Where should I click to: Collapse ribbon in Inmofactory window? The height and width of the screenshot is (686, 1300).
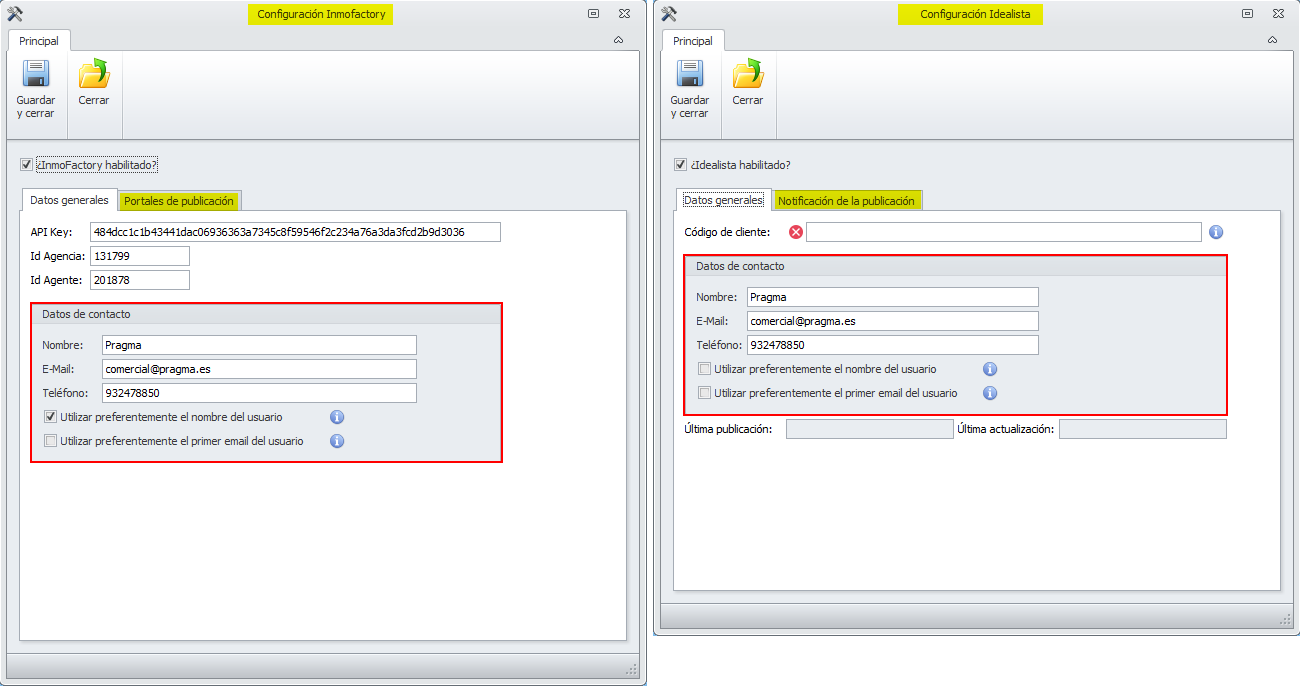click(618, 40)
